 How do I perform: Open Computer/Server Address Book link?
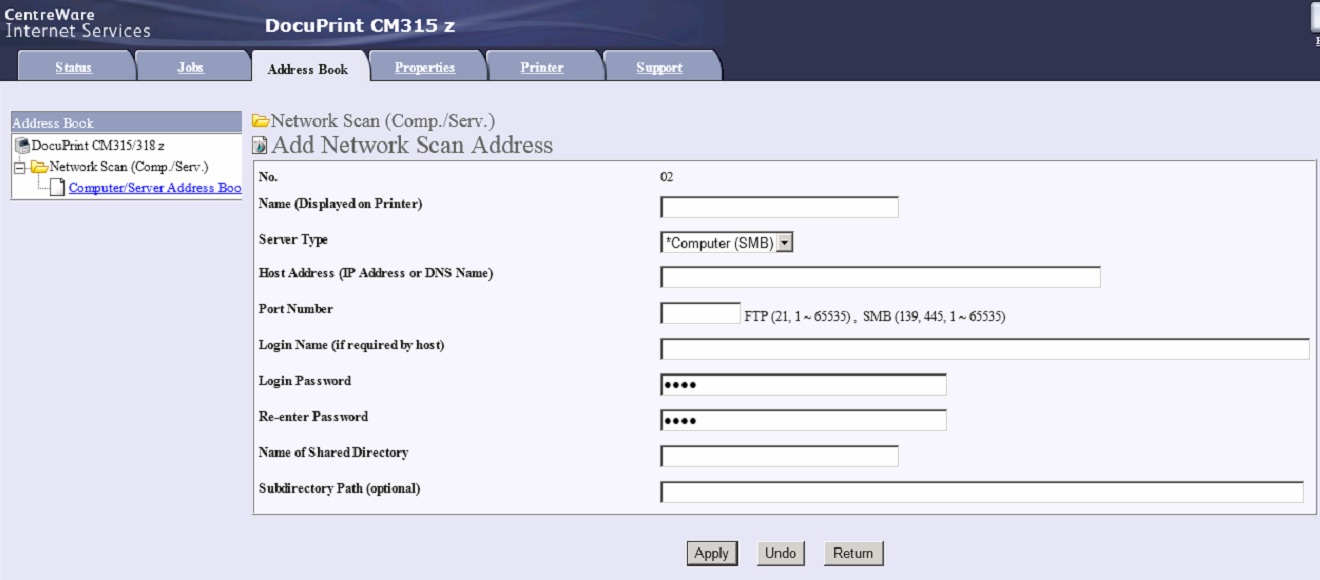click(155, 187)
